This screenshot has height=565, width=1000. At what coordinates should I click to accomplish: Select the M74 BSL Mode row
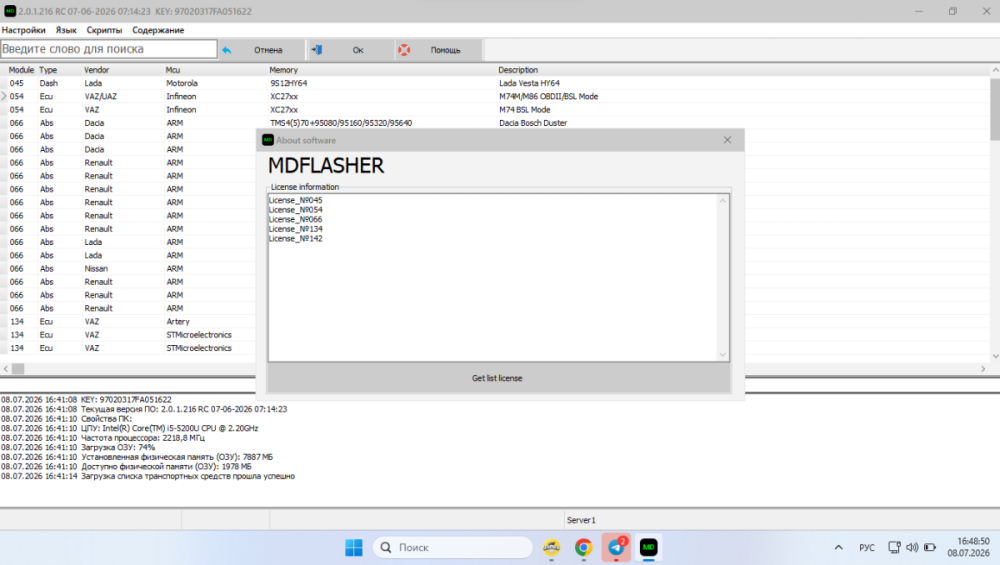pos(497,110)
